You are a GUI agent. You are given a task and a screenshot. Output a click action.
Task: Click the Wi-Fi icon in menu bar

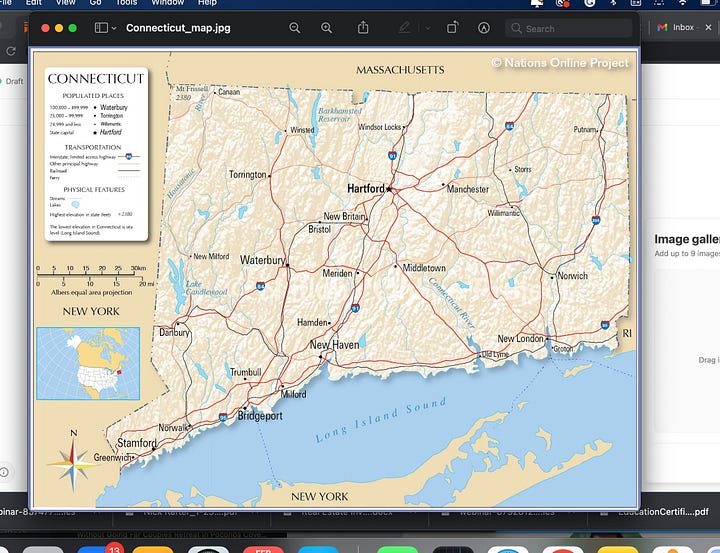pos(682,2)
